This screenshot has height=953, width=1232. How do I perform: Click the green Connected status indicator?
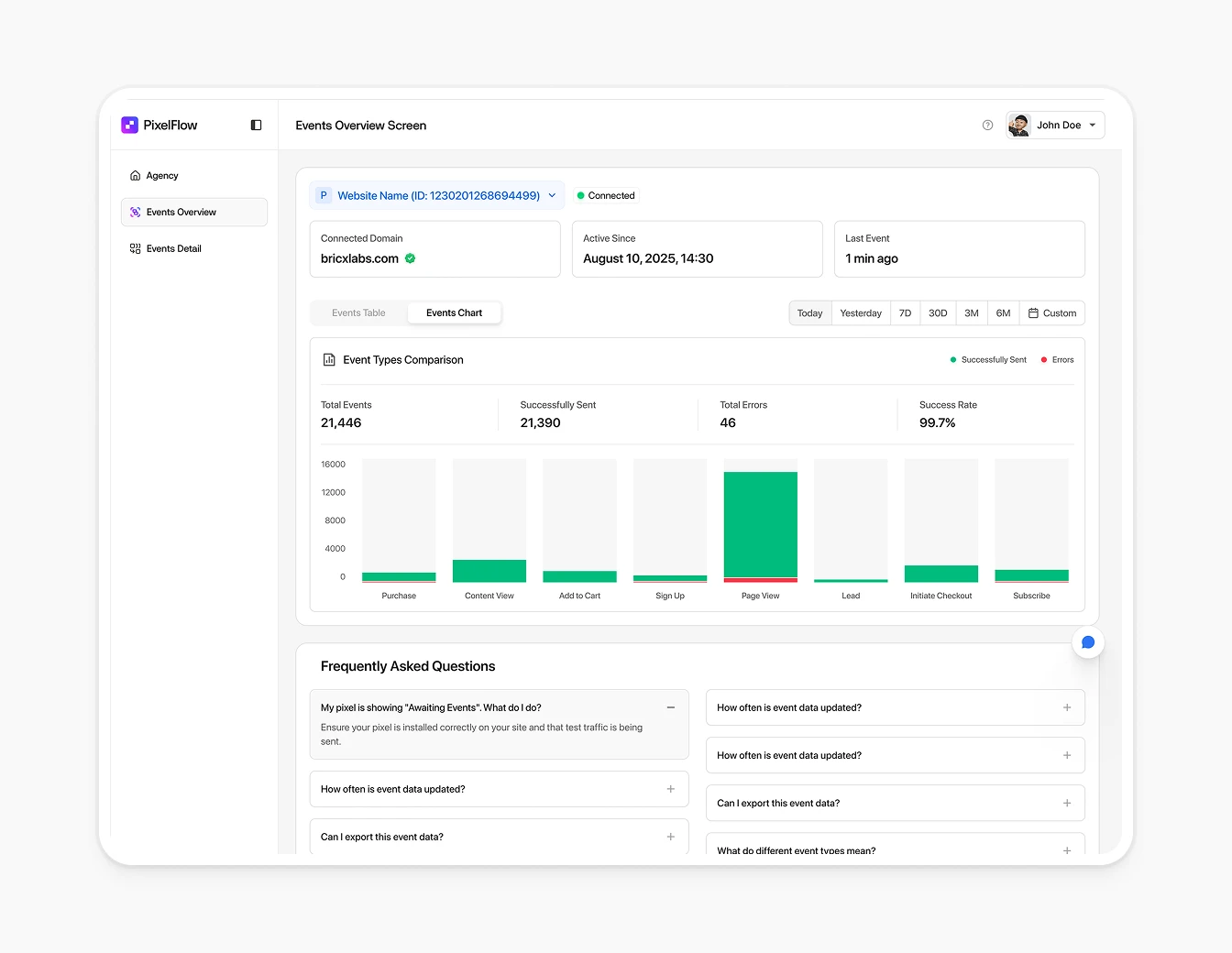pyautogui.click(x=581, y=195)
